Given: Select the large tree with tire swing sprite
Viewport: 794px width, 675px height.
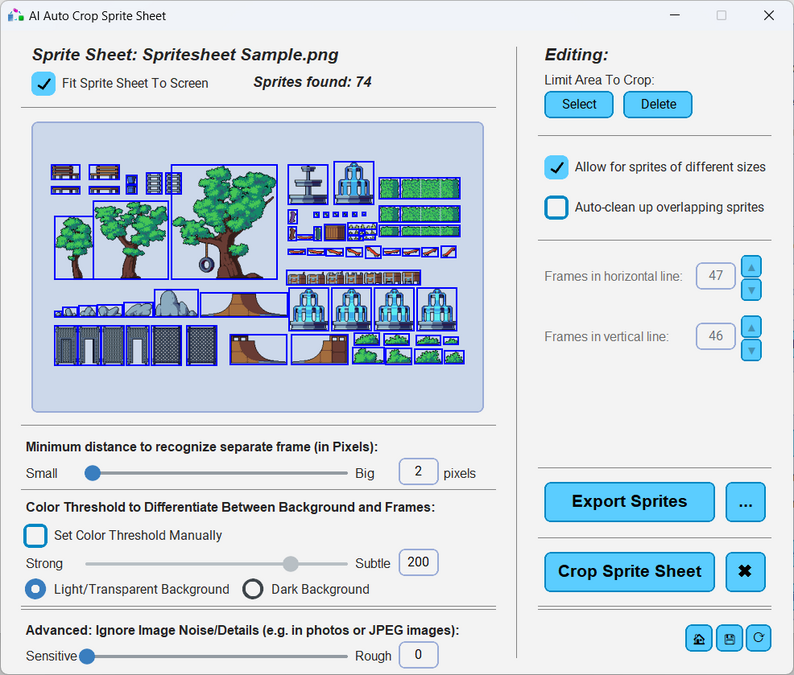Looking at the screenshot, I should coord(224,222).
